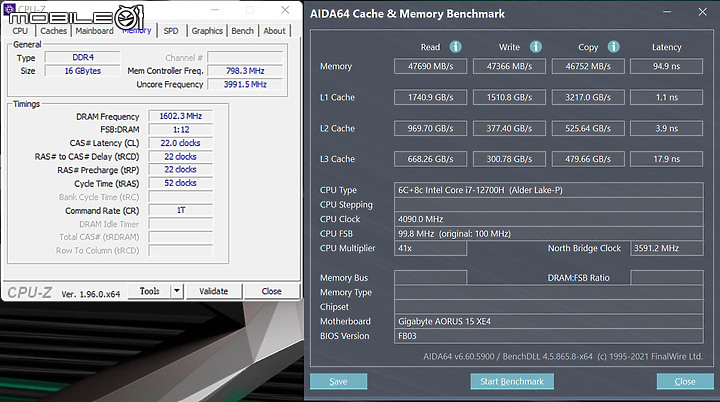
Task: Click memory Size value 16 GBytes
Action: (83, 71)
